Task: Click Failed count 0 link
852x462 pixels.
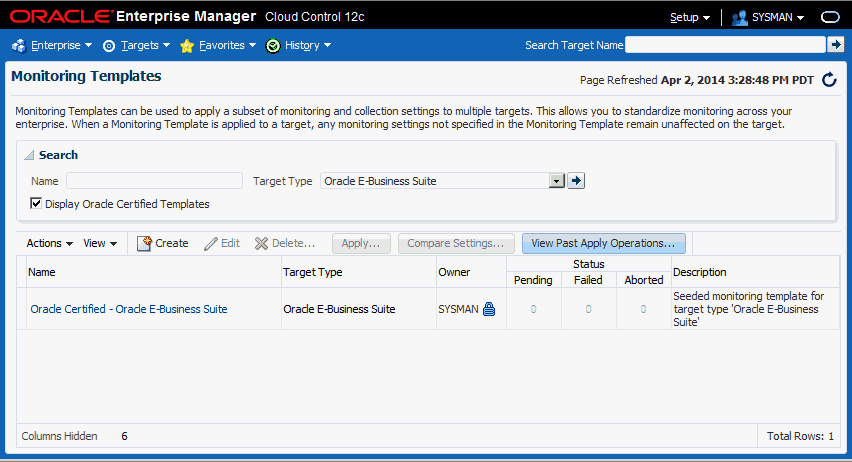Action: (x=588, y=309)
